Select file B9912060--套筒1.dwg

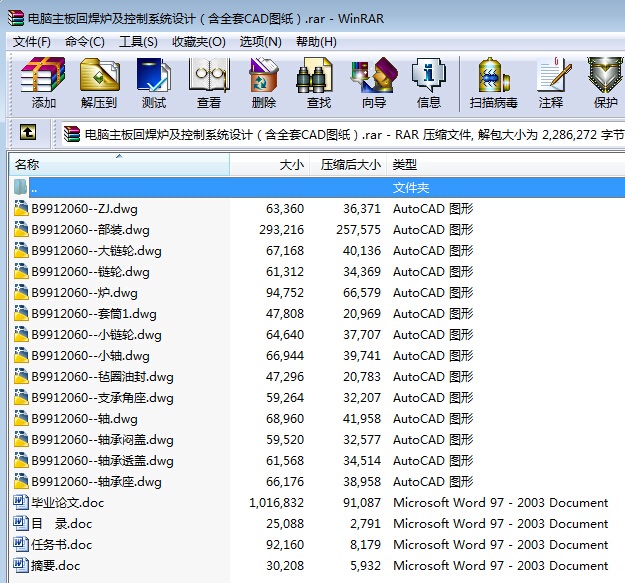tap(94, 313)
